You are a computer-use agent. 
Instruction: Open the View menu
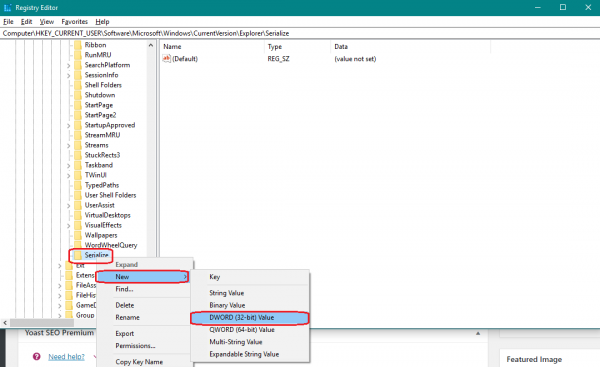(x=47, y=21)
